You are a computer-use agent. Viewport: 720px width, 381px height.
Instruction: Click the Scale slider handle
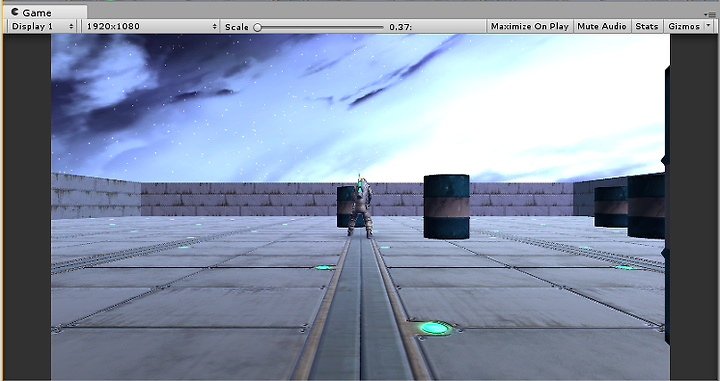(258, 28)
